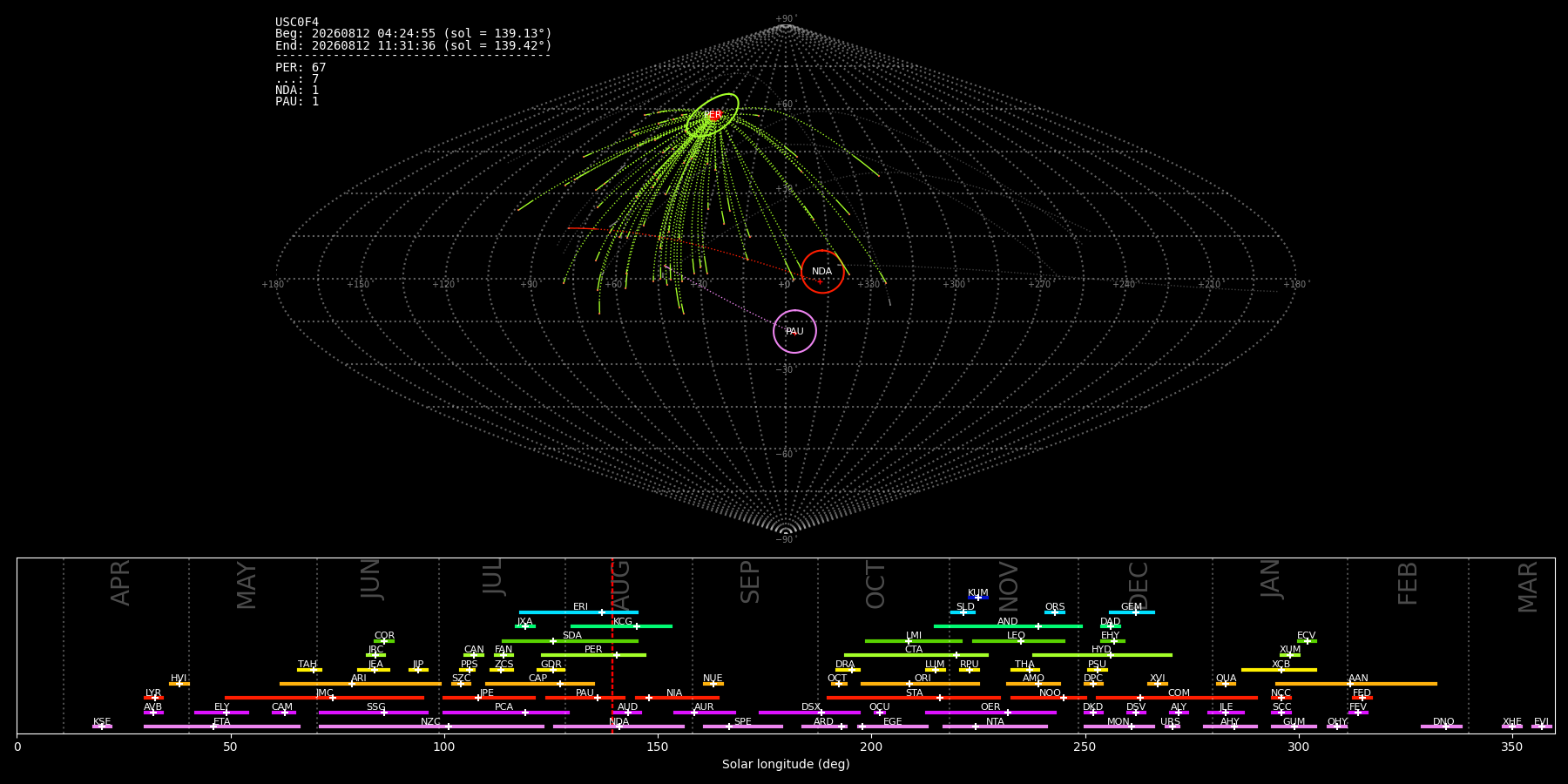Select the STA shower bar
Image resolution: width=1568 pixels, height=784 pixels.
click(x=914, y=698)
